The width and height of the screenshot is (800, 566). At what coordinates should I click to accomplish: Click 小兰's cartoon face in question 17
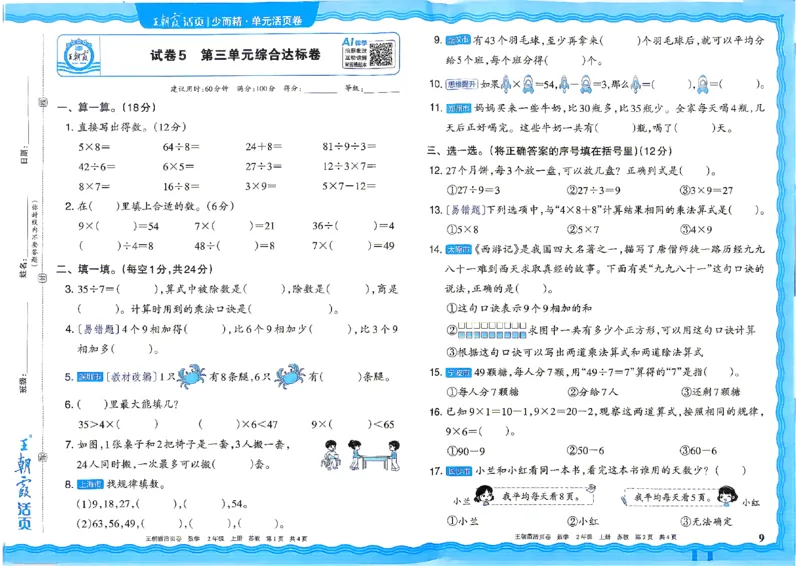pos(483,495)
